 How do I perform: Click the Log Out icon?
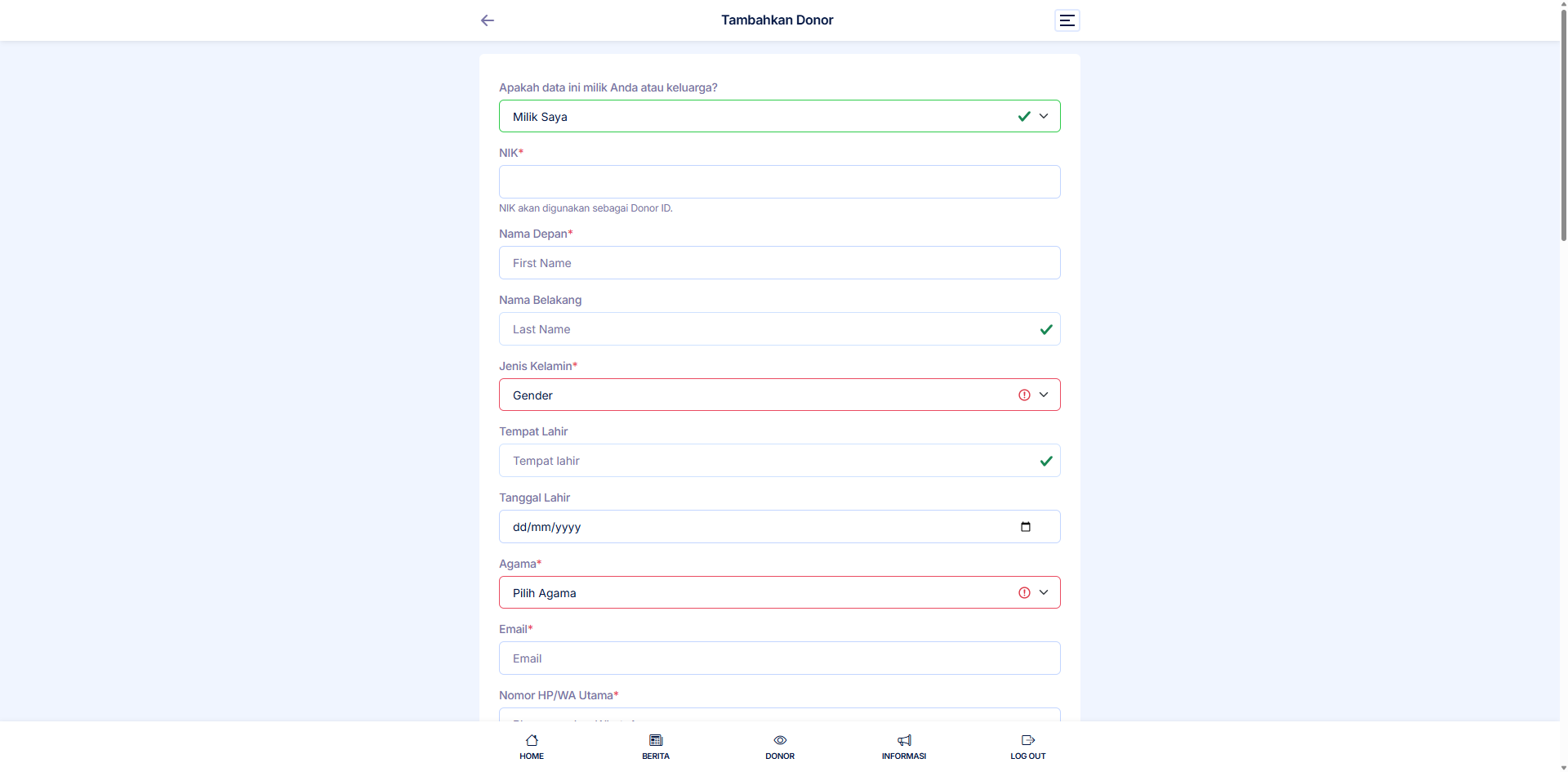1028,740
